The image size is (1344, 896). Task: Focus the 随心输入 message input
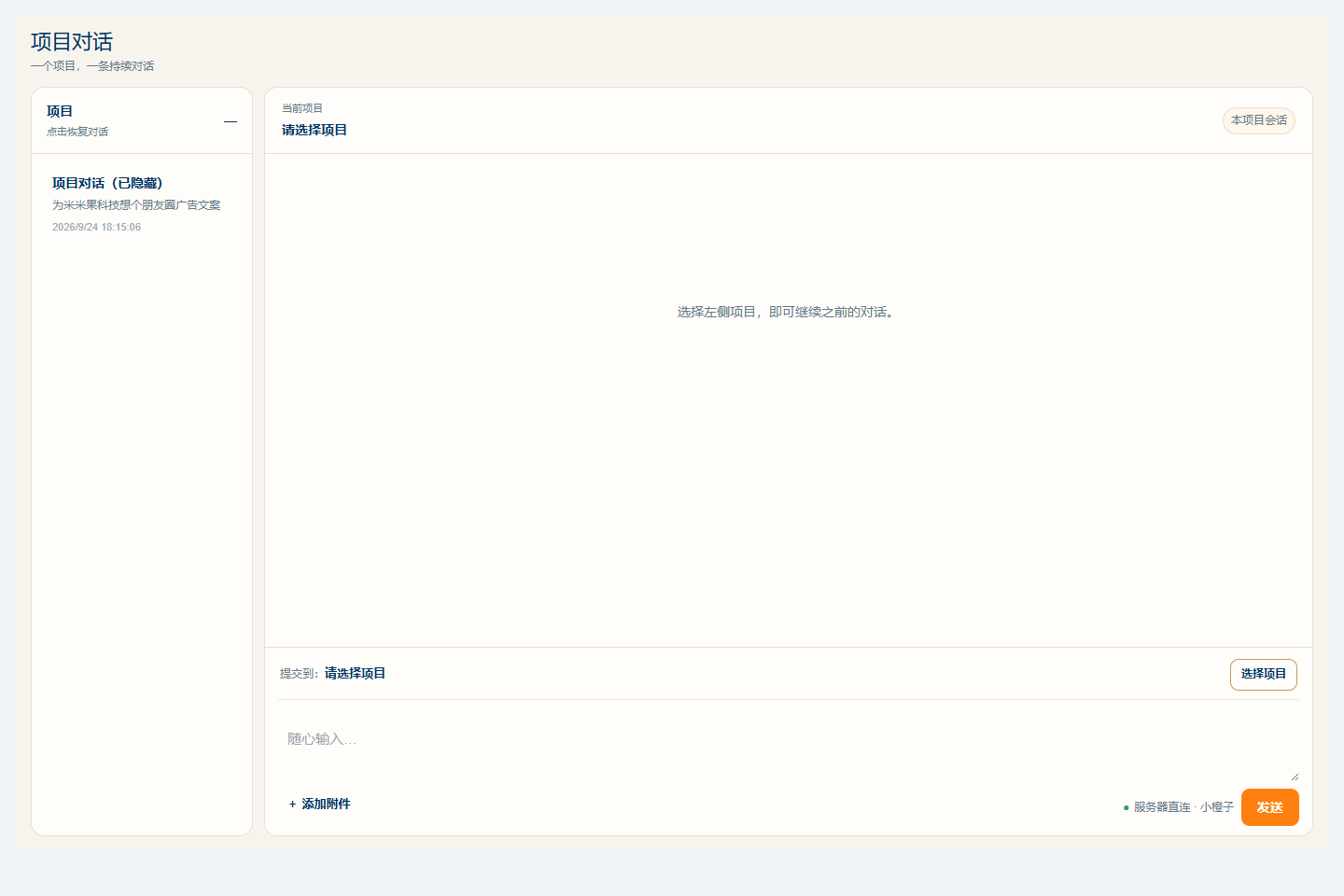coord(788,746)
